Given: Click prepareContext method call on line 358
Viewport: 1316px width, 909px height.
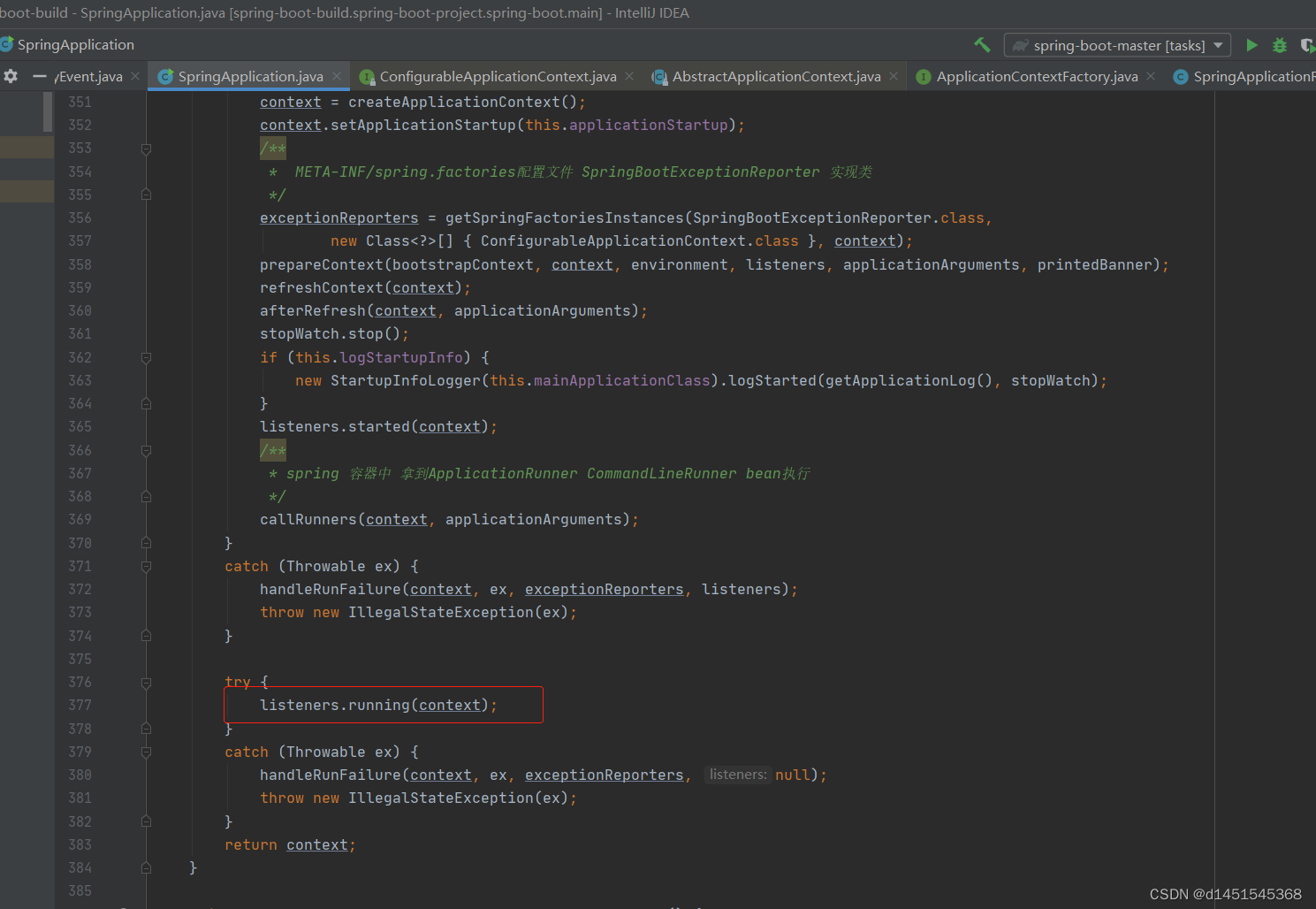Looking at the screenshot, I should (322, 264).
